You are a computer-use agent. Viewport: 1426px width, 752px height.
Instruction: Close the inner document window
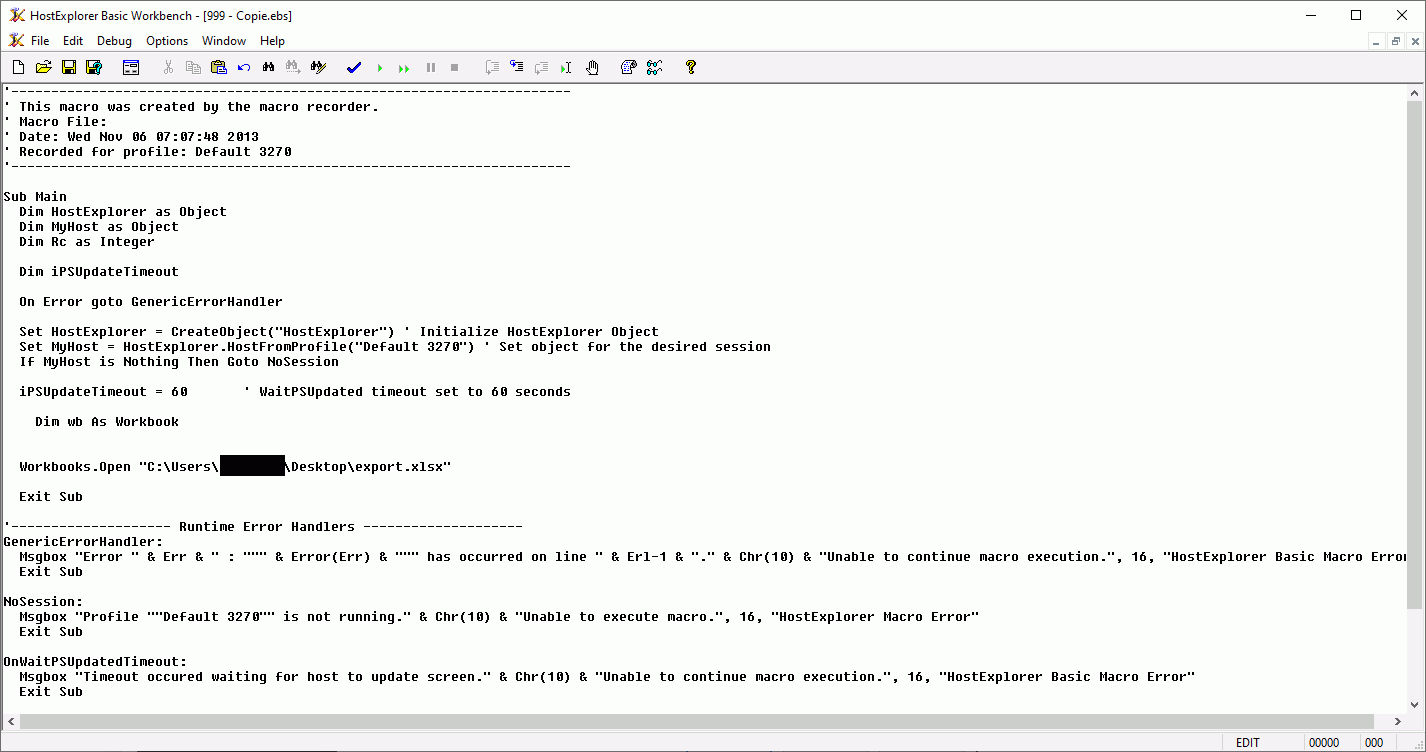1413,41
